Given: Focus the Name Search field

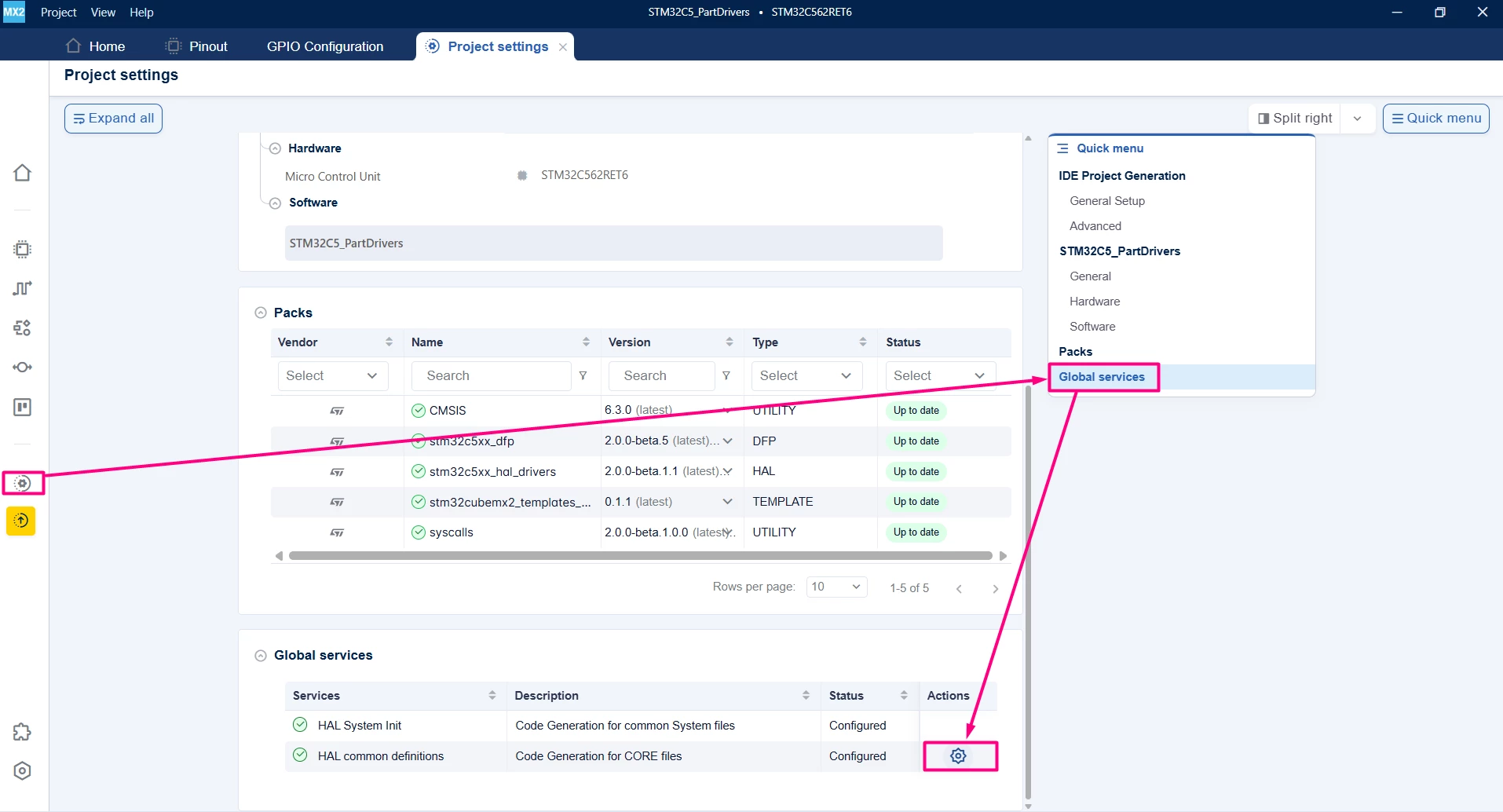Looking at the screenshot, I should coord(492,375).
